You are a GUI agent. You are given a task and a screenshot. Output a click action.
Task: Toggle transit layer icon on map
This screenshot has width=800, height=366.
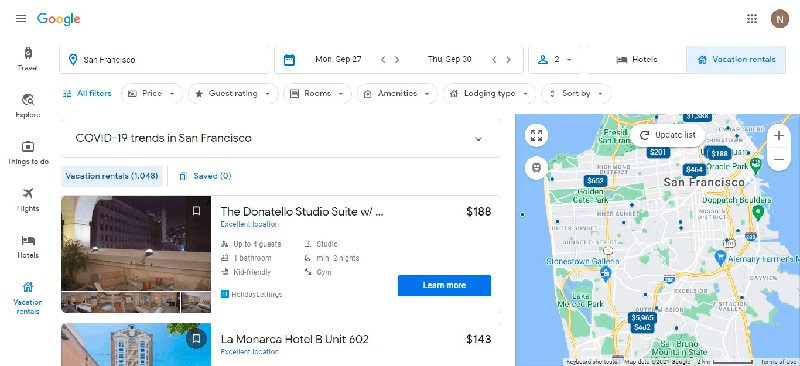coord(536,167)
